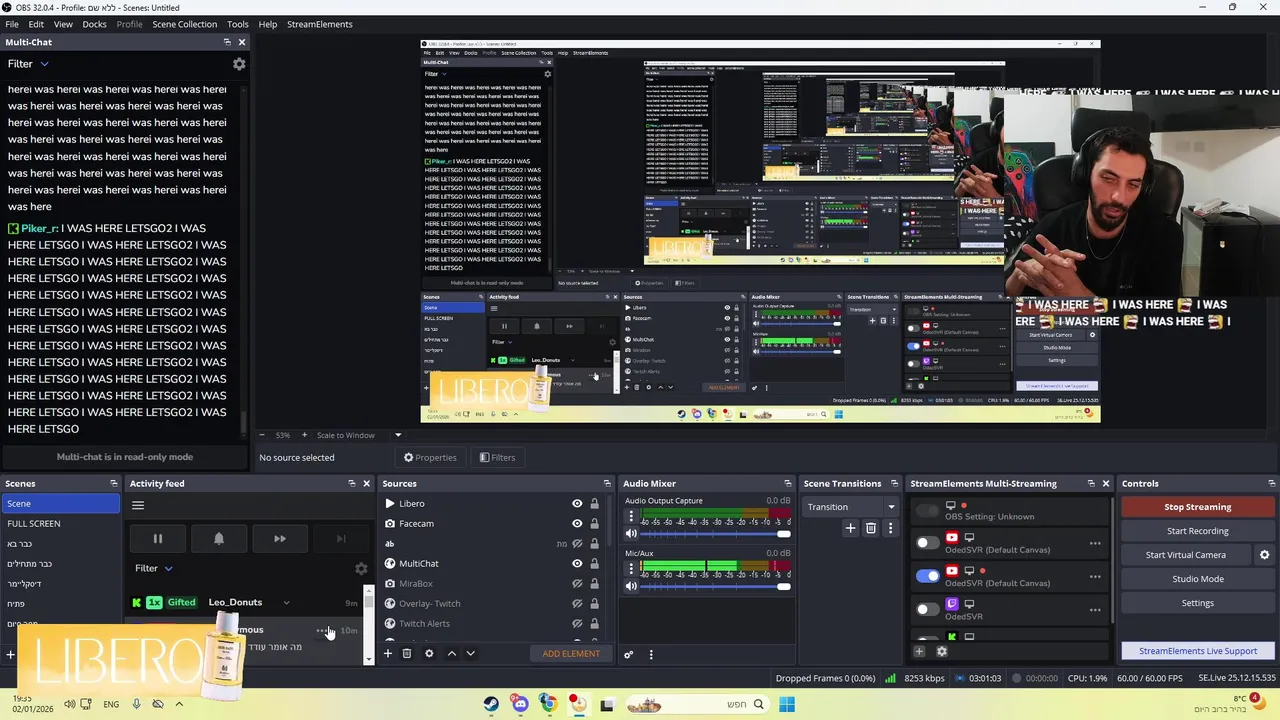Move source down with arrow
Screen dimensions: 1280x720
(x=470, y=654)
